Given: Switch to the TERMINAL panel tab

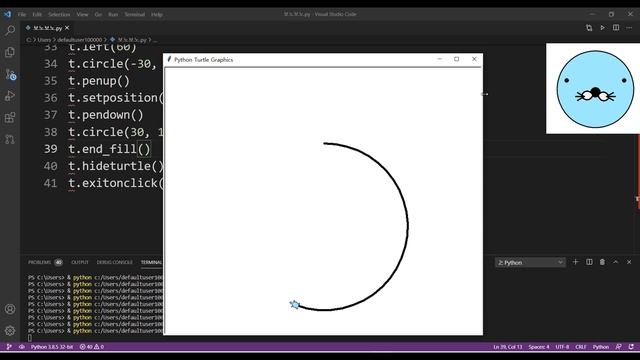Looking at the screenshot, I should (151, 262).
